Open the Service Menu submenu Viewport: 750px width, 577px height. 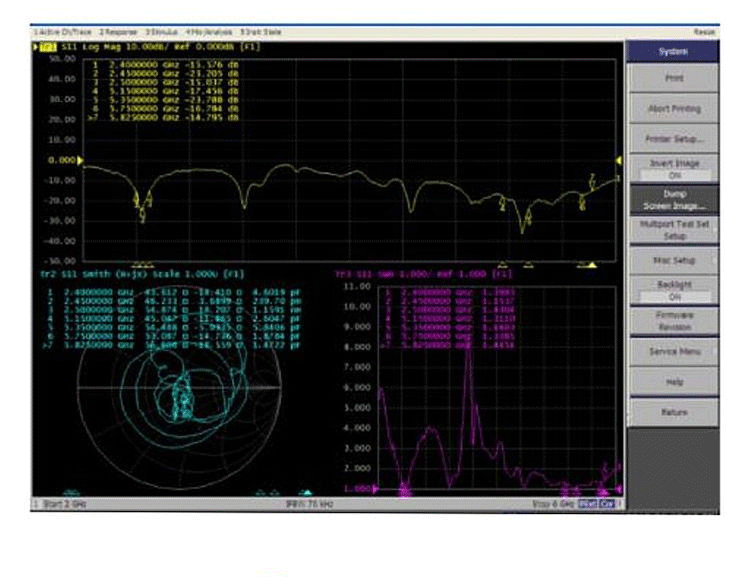coord(672,352)
